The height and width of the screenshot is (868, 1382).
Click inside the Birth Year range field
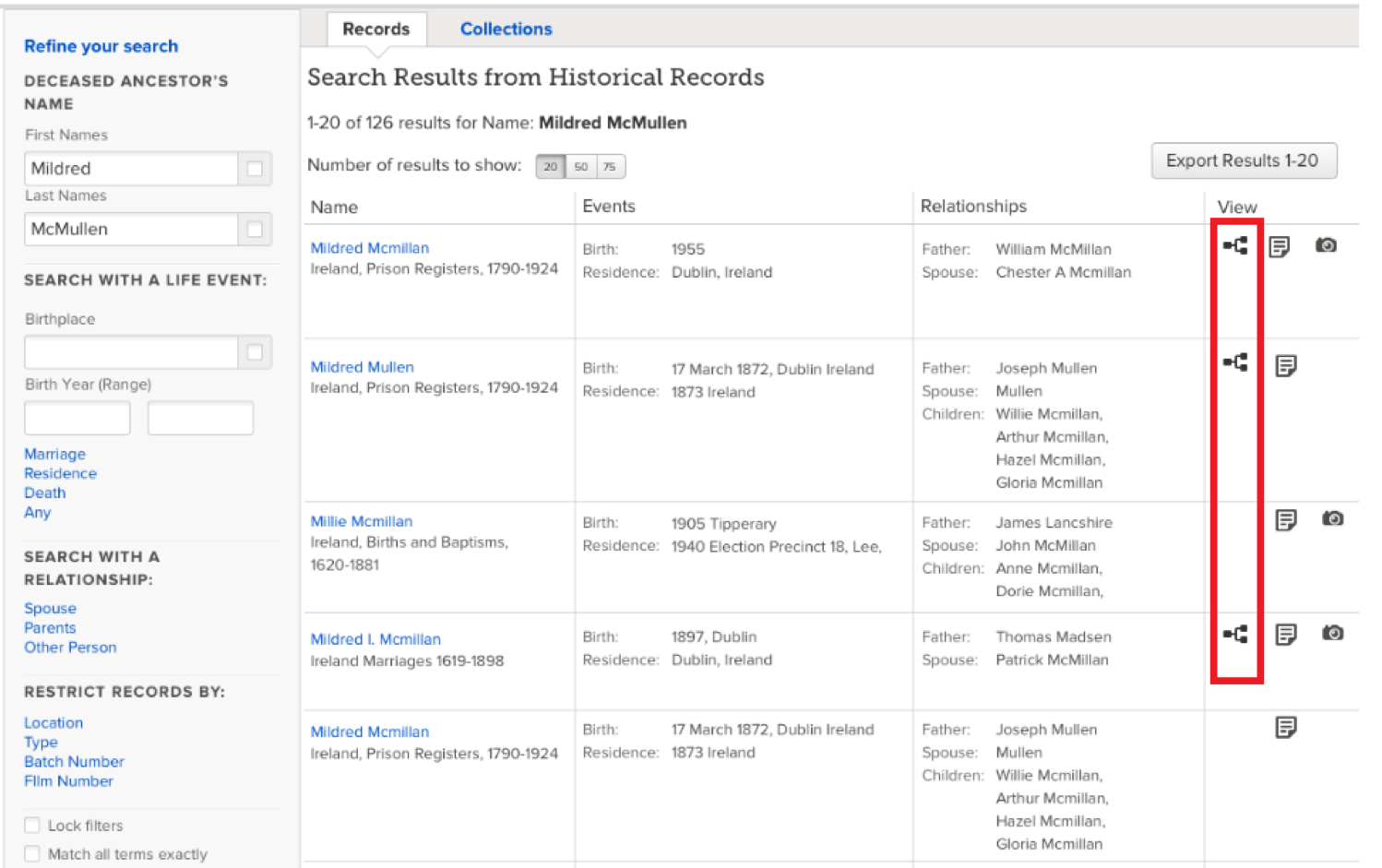tap(77, 418)
